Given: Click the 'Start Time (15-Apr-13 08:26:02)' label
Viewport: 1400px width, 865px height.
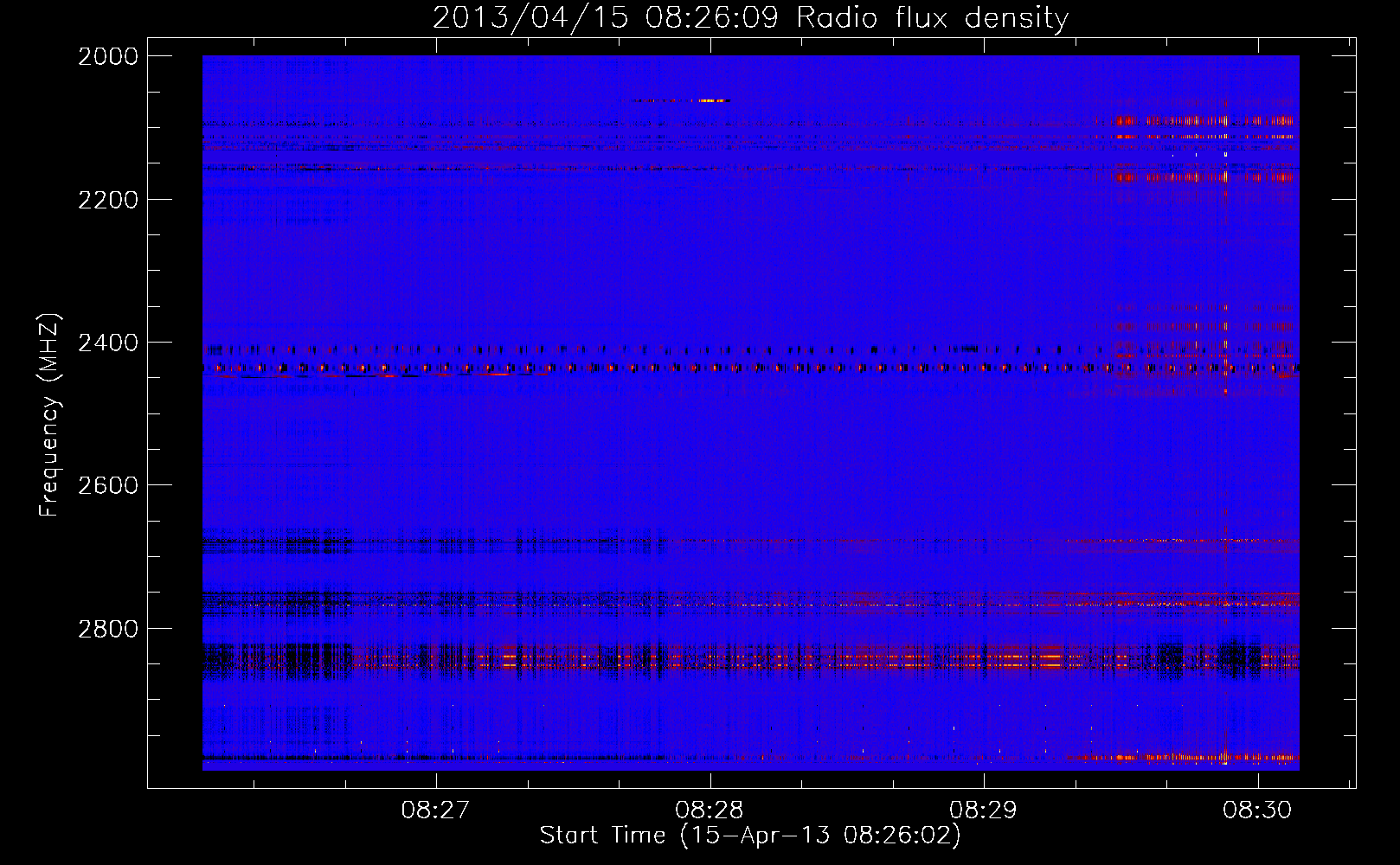Looking at the screenshot, I should (x=750, y=836).
